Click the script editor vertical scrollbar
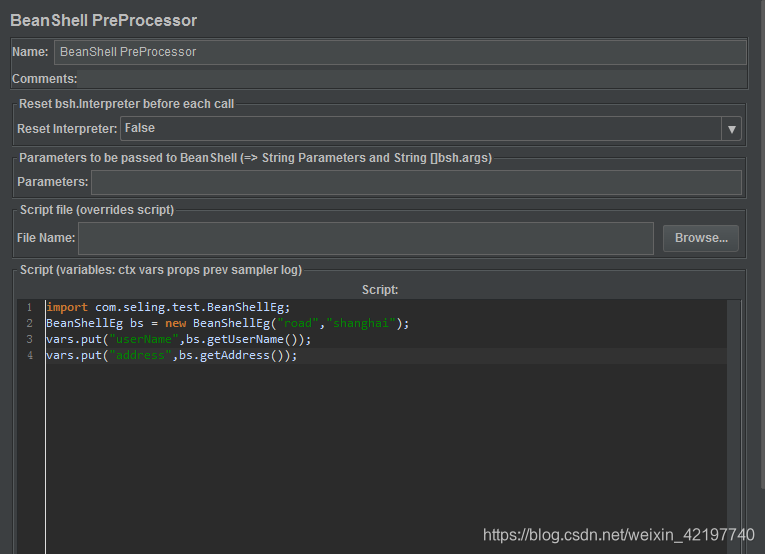Image resolution: width=765 pixels, height=554 pixels. click(x=733, y=427)
